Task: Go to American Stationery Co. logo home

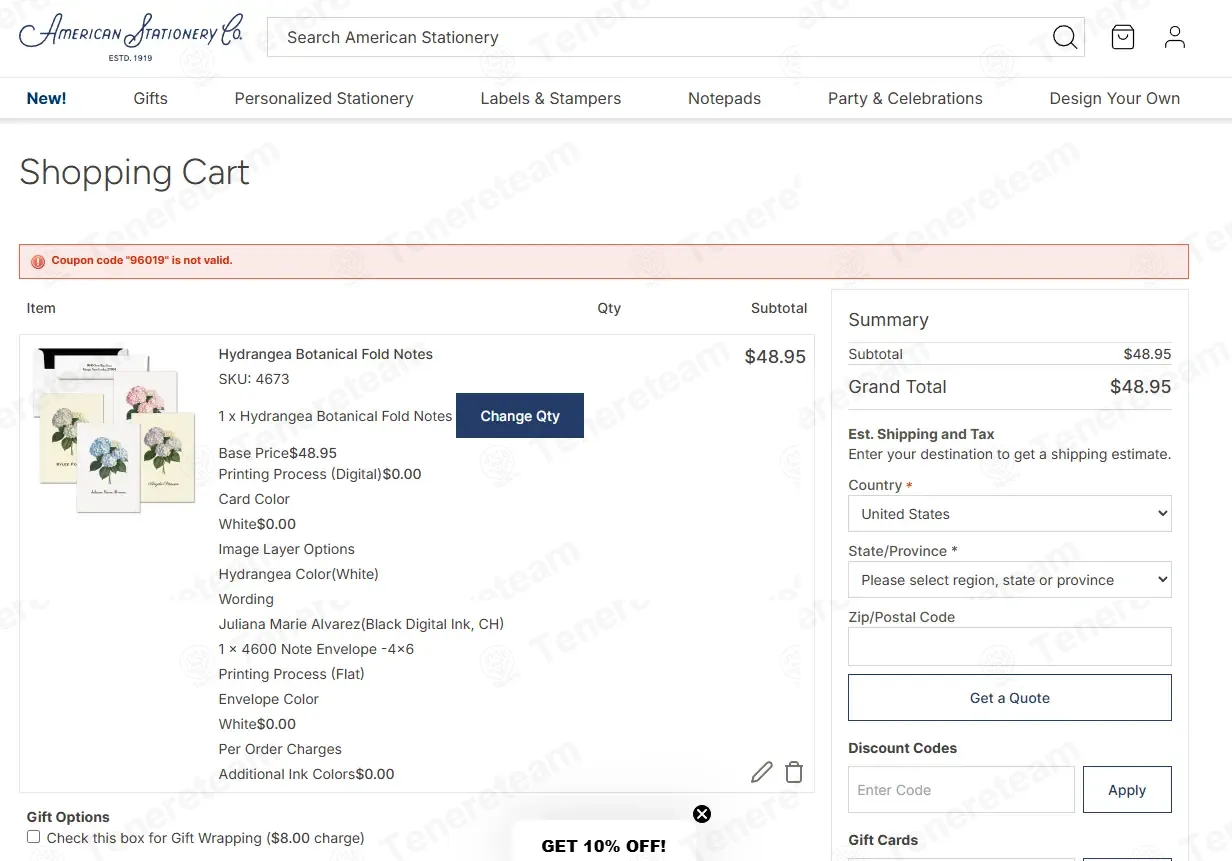Action: pos(131,37)
